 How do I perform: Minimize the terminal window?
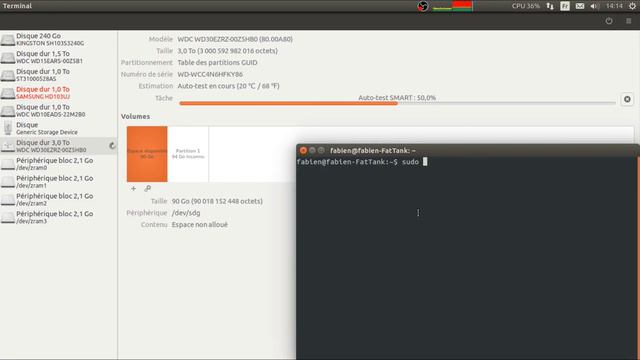tap(312, 151)
